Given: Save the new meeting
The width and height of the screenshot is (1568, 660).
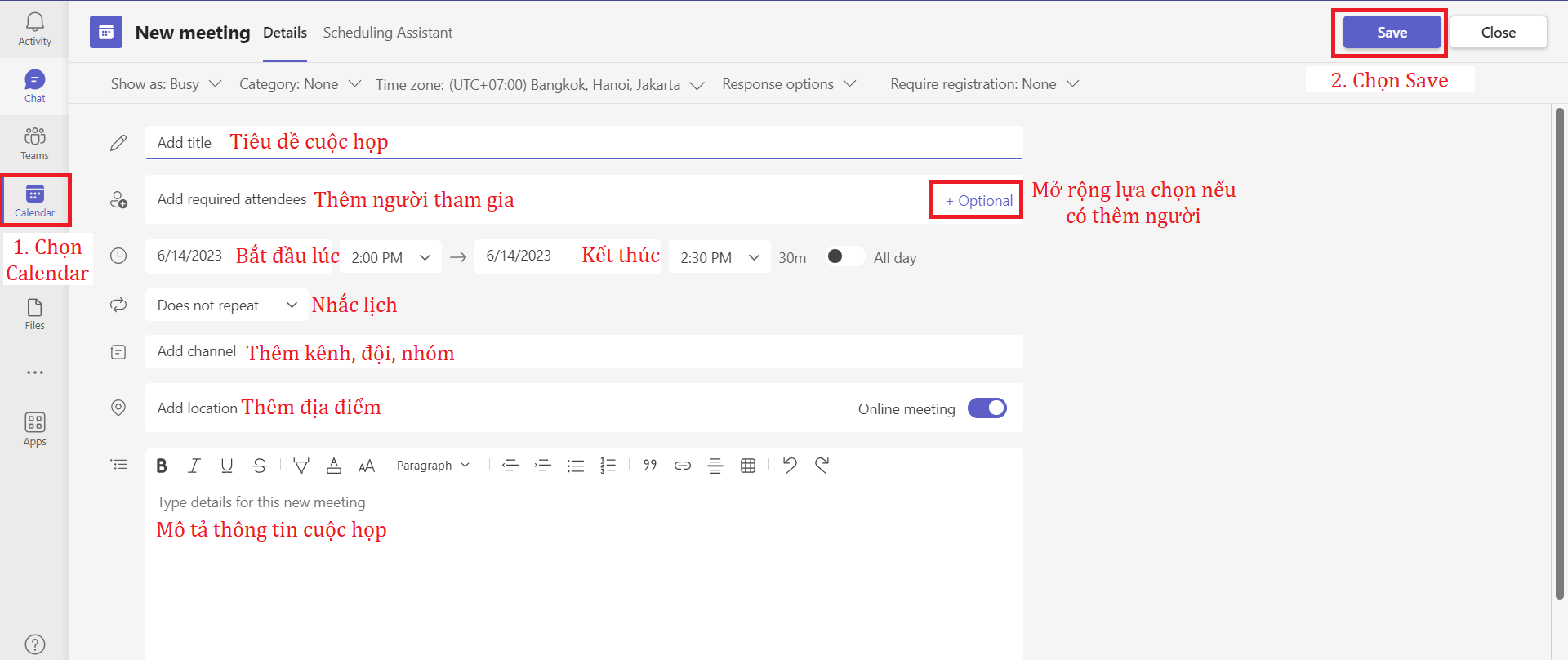Looking at the screenshot, I should coord(1392,33).
